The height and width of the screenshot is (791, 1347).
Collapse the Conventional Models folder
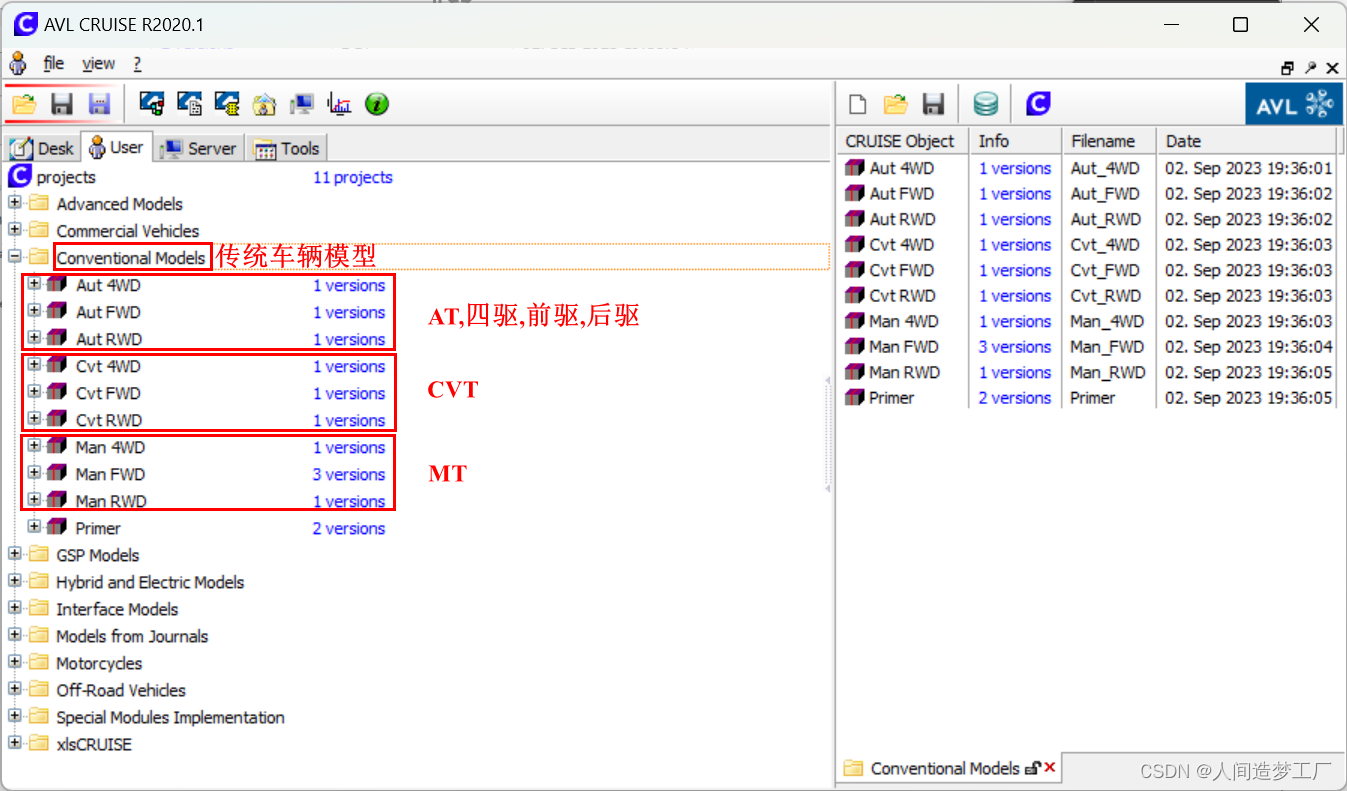15,257
